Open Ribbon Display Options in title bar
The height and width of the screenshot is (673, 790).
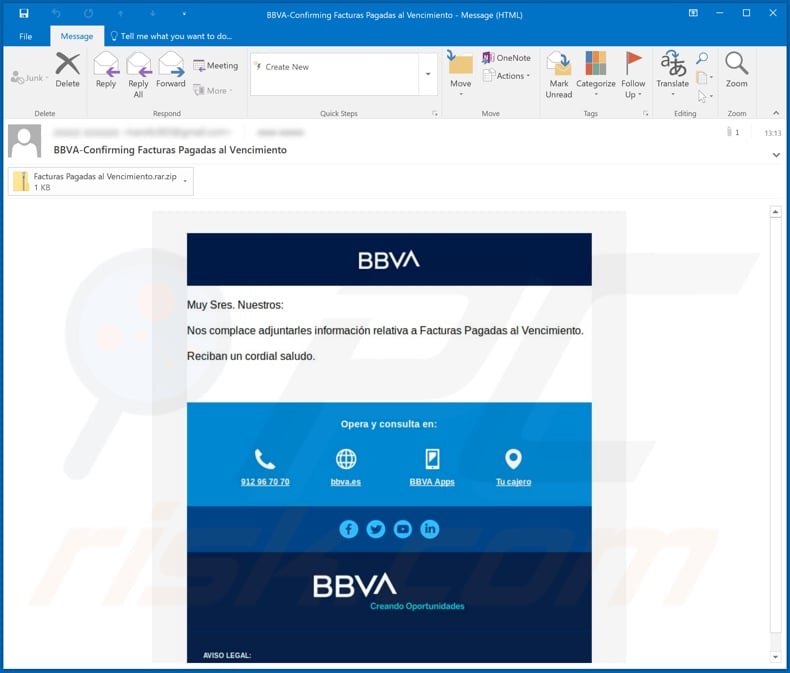[693, 13]
